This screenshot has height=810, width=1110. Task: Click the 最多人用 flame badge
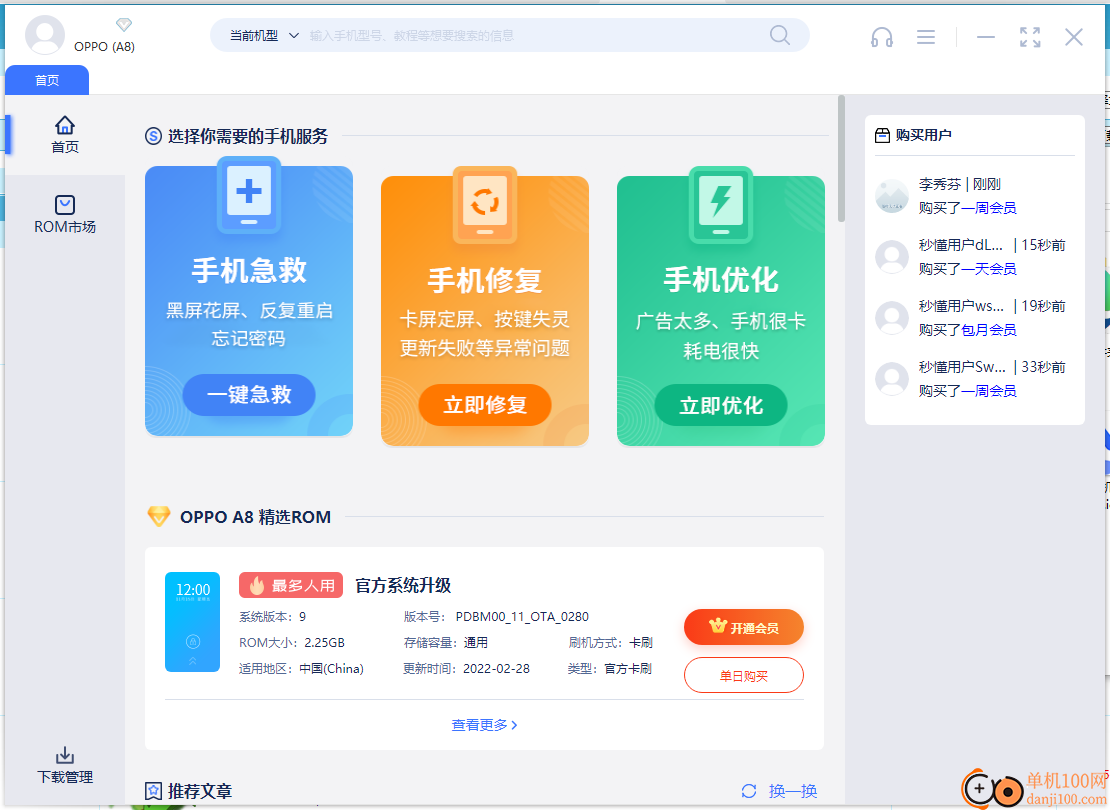click(291, 586)
